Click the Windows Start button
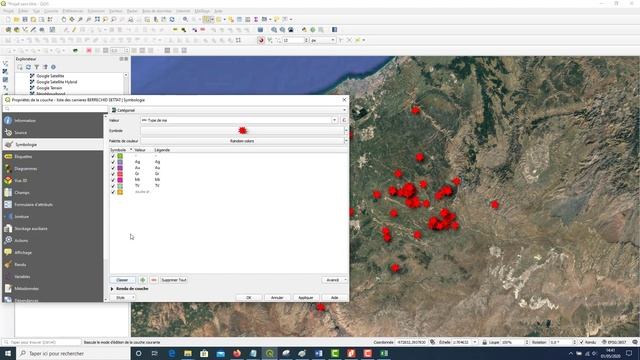Screen dimensions: 640x360 [8, 353]
